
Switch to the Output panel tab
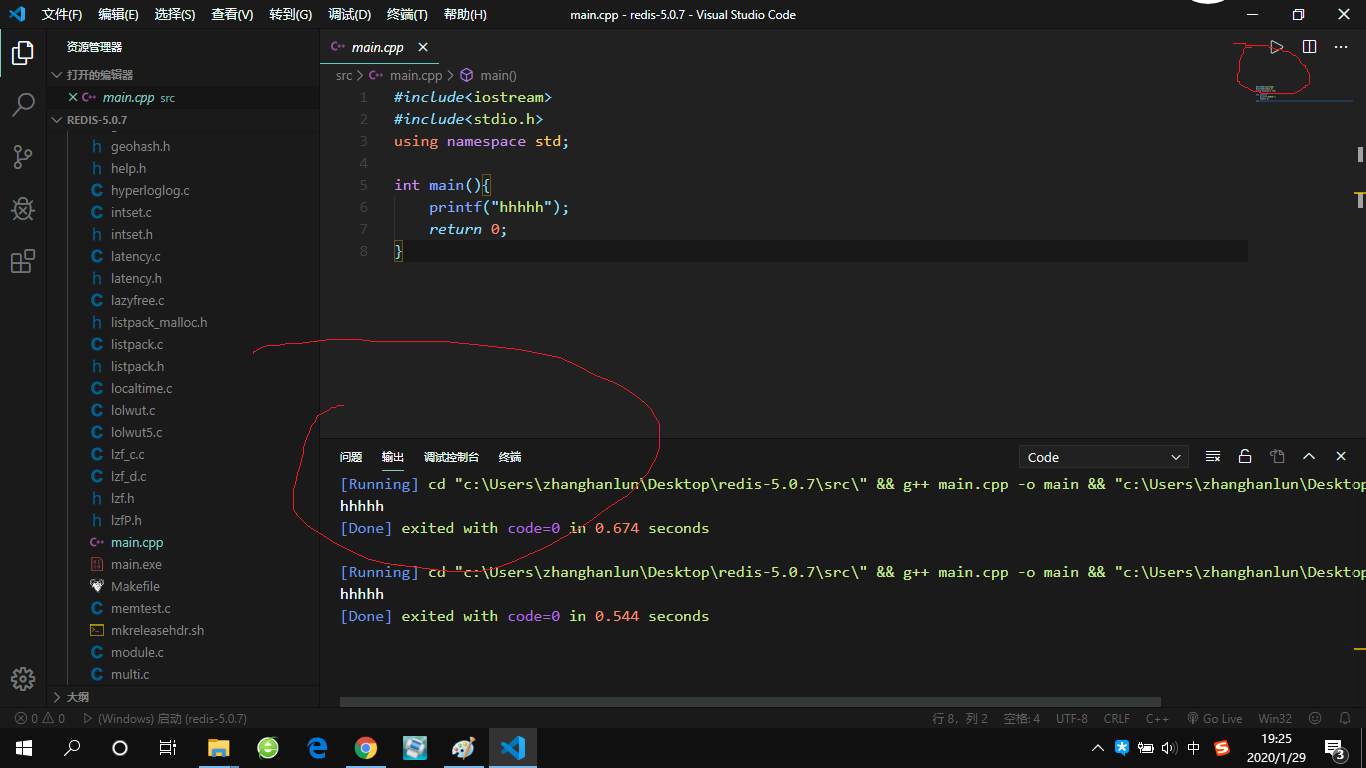(393, 457)
